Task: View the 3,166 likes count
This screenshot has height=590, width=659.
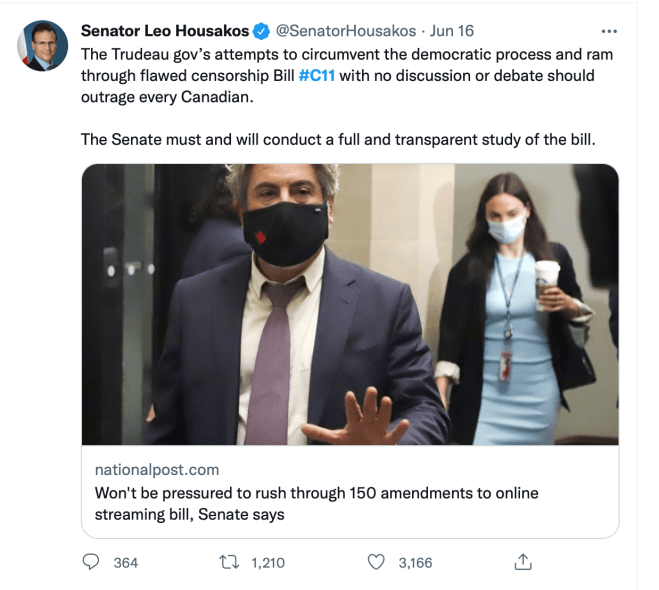Action: coord(415,563)
